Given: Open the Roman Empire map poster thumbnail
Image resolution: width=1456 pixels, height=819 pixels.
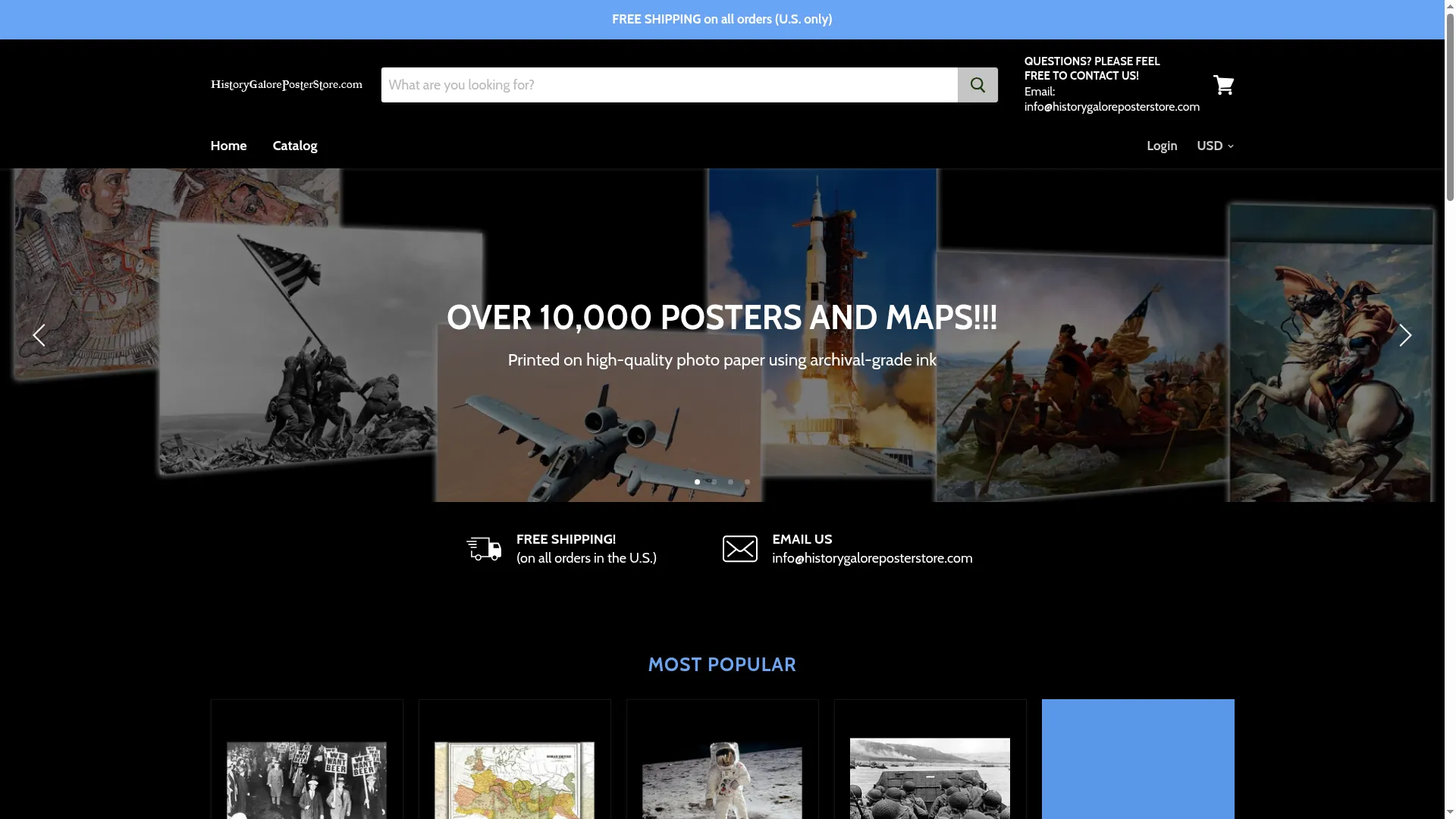Looking at the screenshot, I should 514,780.
